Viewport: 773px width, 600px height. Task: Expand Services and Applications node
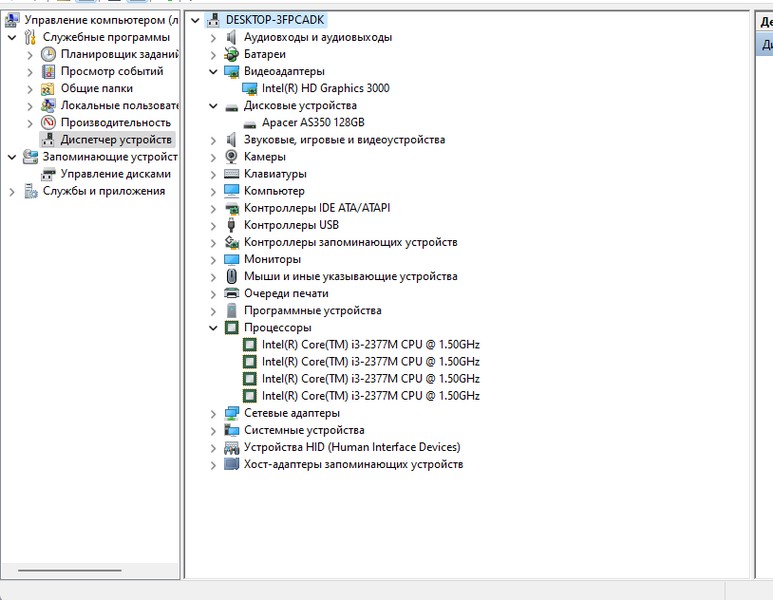[x=12, y=191]
